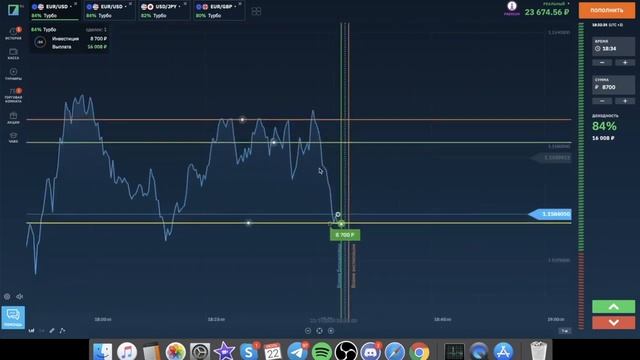Switch to the second EUR/USD tab
Viewport: 640px width, 360px height.
[110, 11]
